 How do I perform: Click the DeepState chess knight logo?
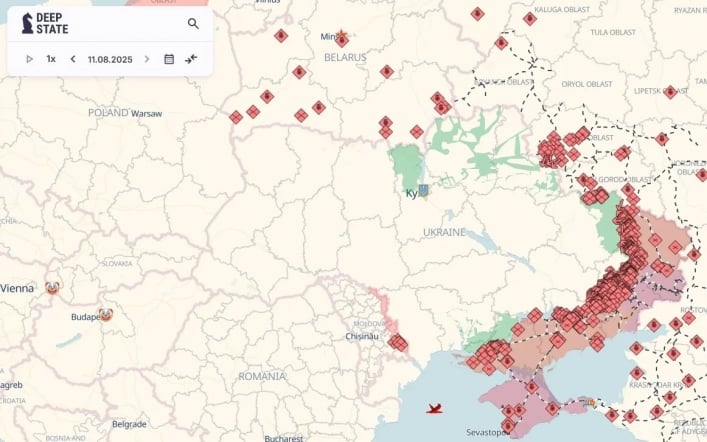[x=28, y=23]
